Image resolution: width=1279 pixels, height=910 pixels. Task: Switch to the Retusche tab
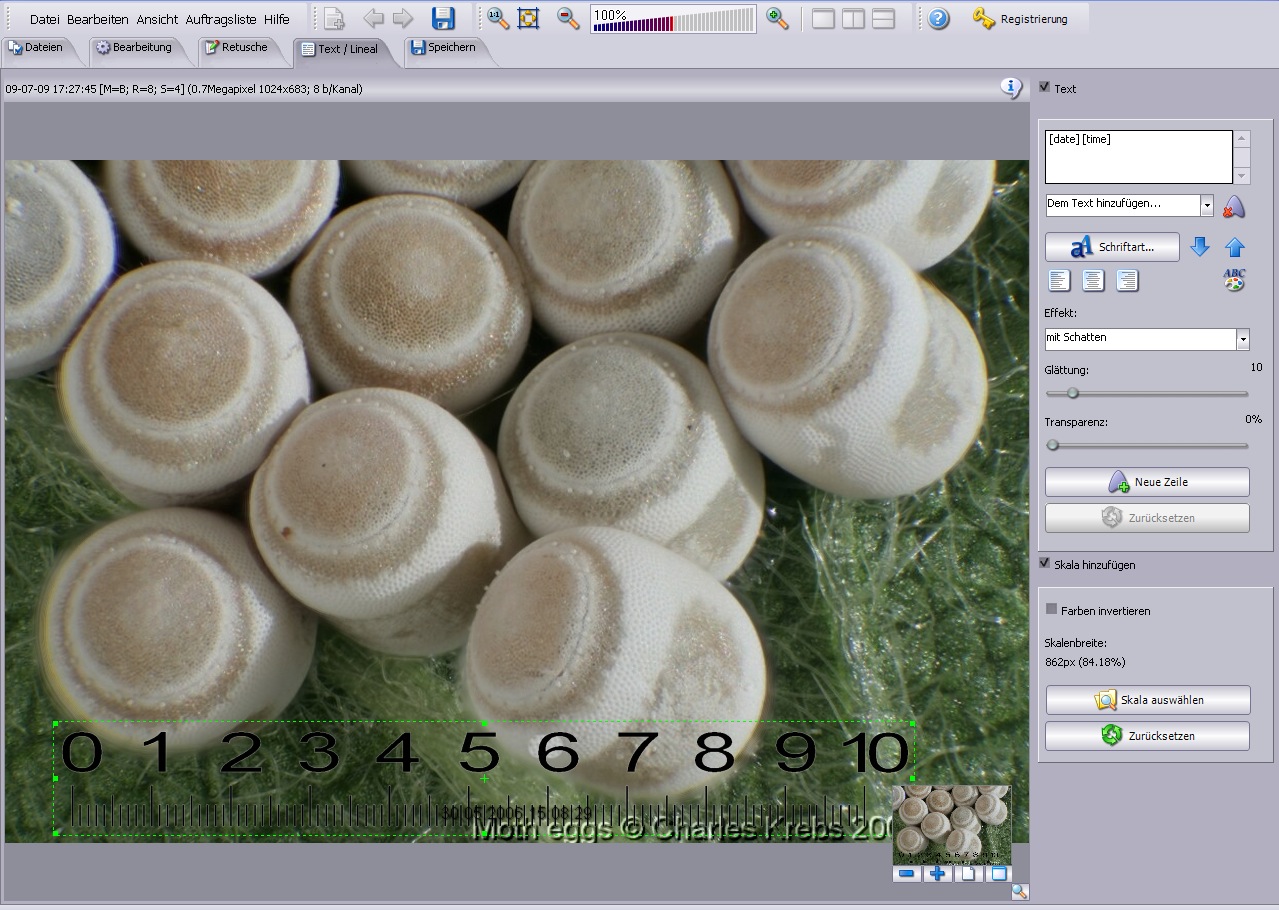pos(236,47)
